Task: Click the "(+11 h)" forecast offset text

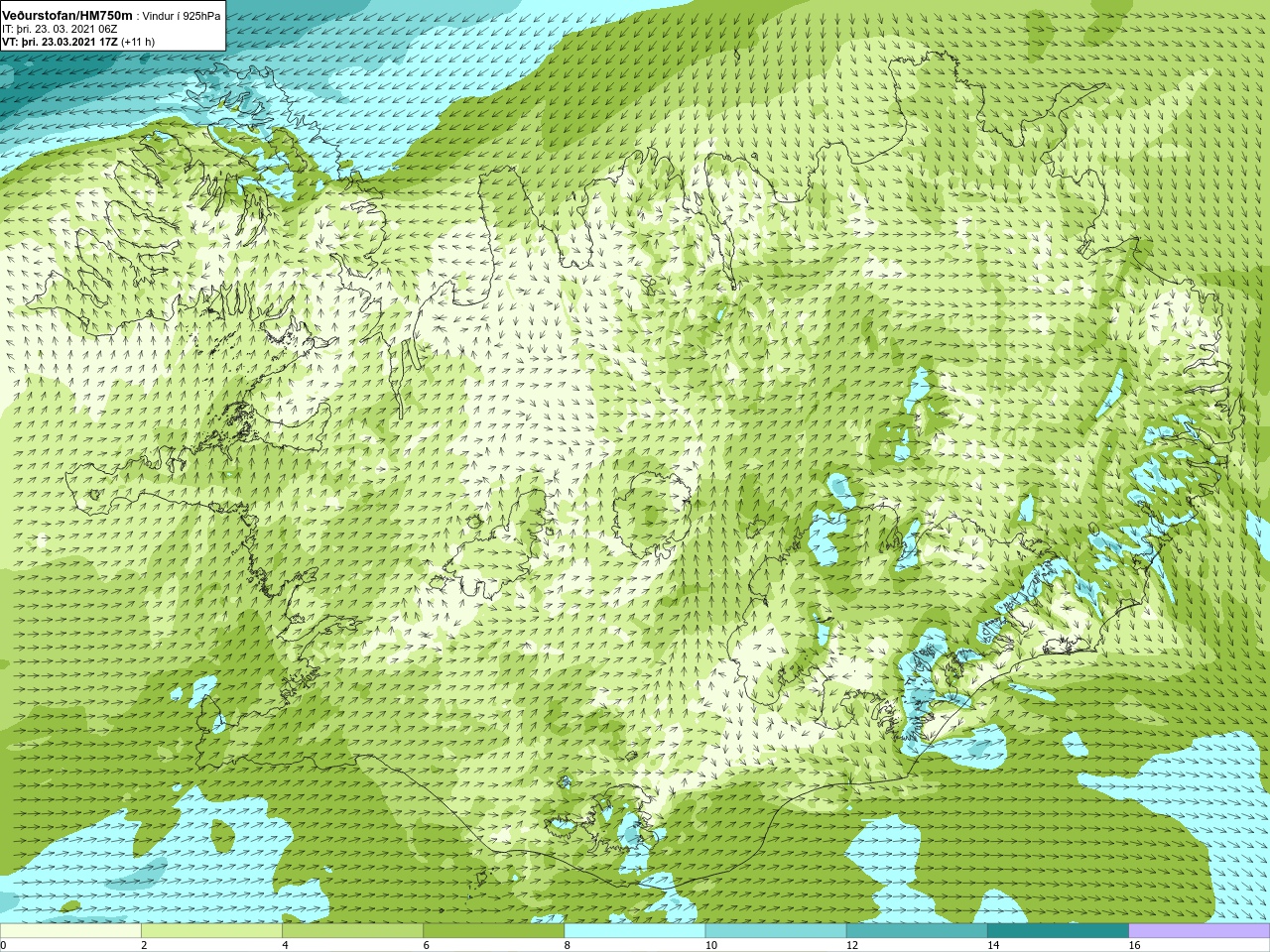Action: (x=139, y=43)
